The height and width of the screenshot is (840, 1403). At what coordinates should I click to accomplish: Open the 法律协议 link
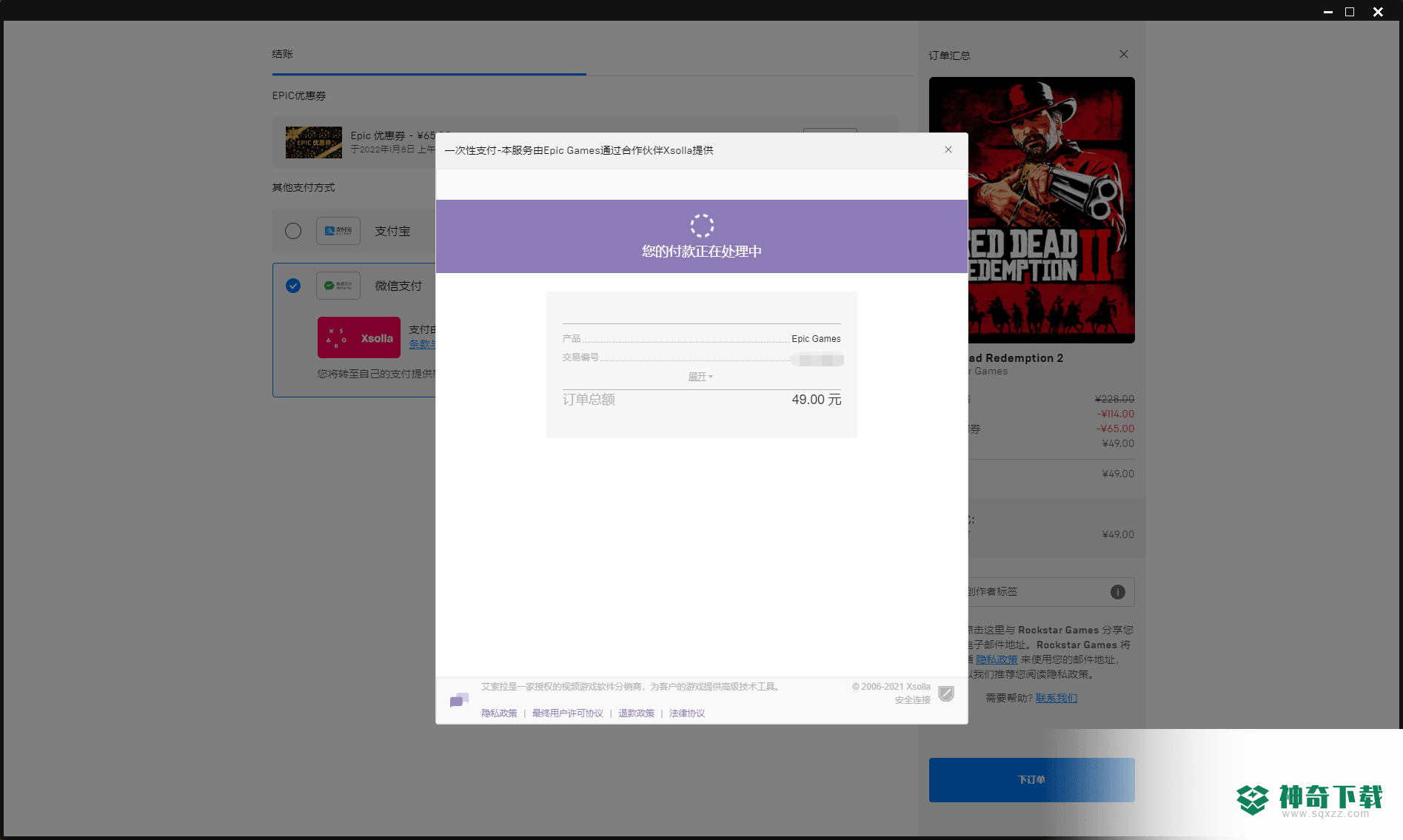point(687,713)
